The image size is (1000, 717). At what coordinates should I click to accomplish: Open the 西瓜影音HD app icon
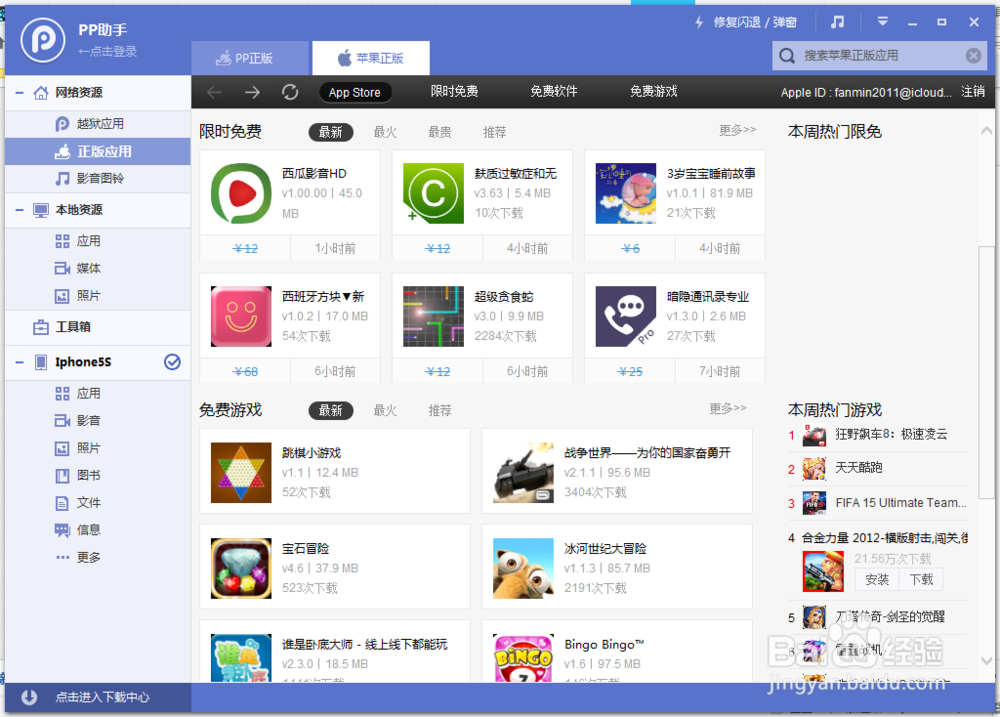pyautogui.click(x=241, y=193)
